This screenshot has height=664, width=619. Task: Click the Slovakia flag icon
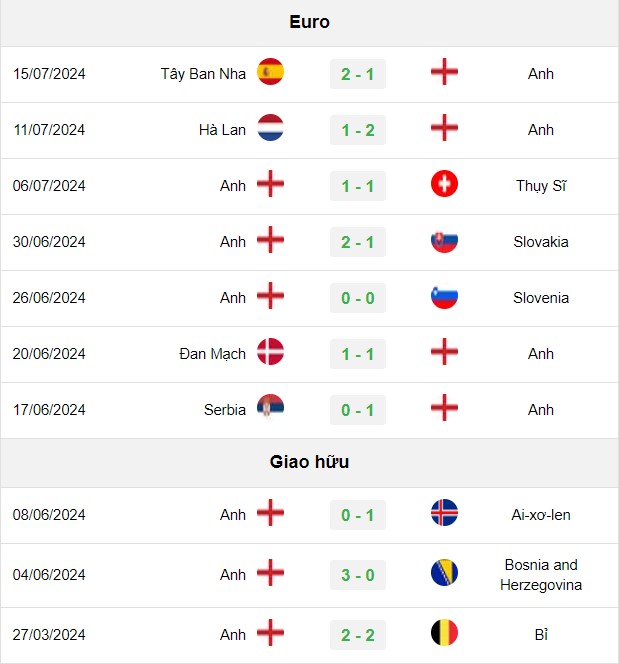[x=444, y=240]
